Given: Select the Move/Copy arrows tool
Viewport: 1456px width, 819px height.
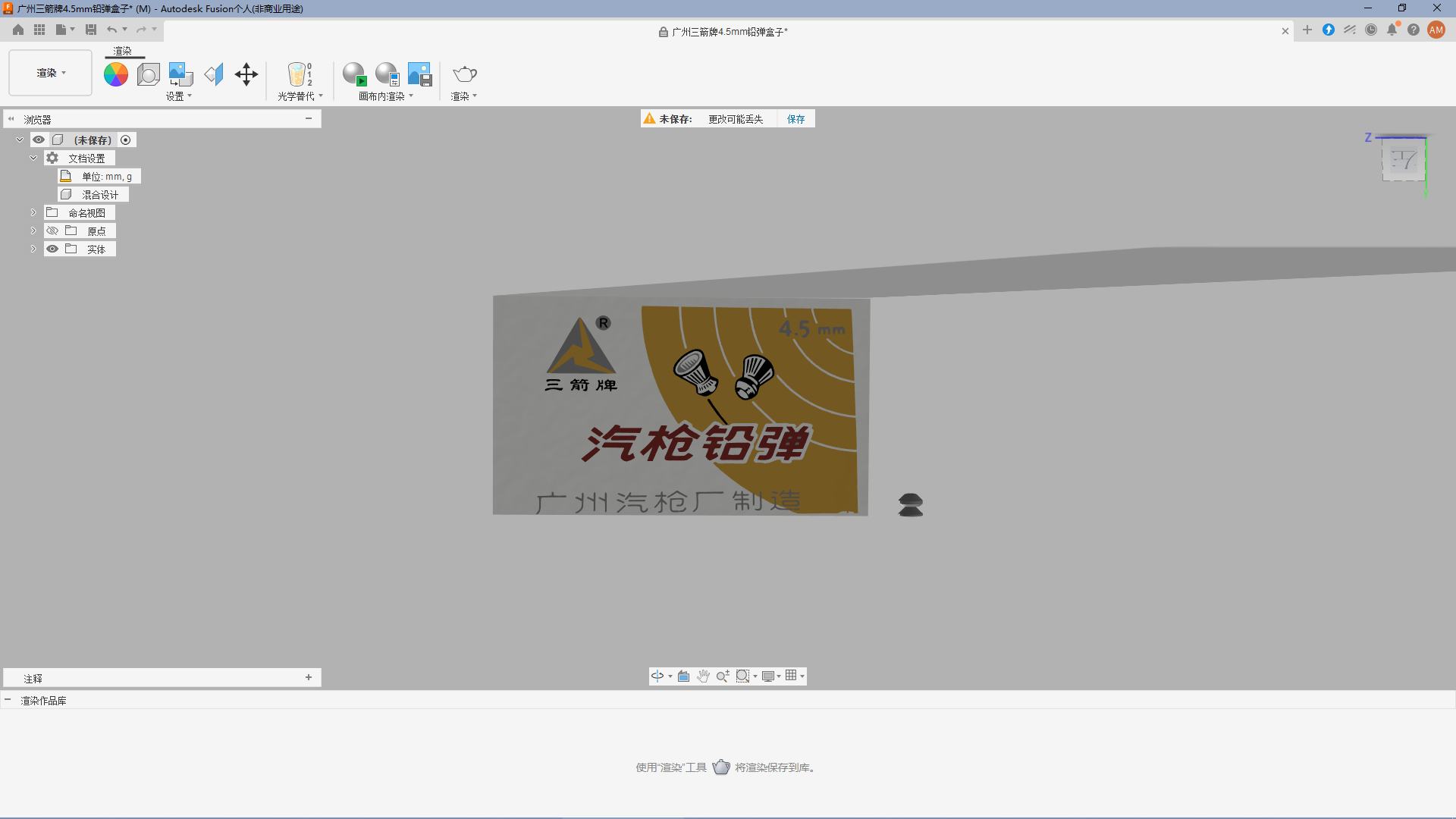Looking at the screenshot, I should coord(246,74).
